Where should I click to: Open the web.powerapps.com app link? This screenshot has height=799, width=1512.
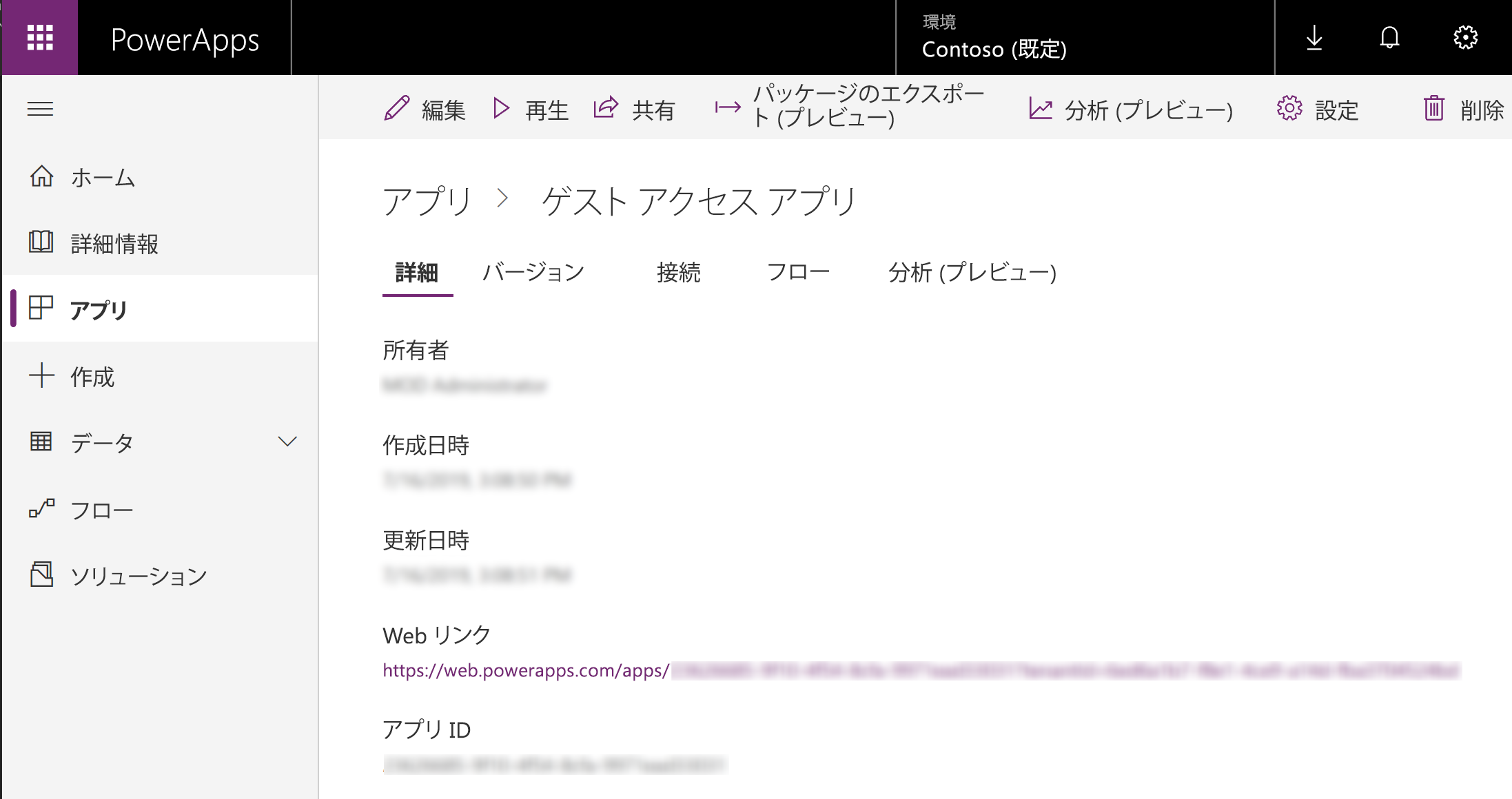[921, 670]
